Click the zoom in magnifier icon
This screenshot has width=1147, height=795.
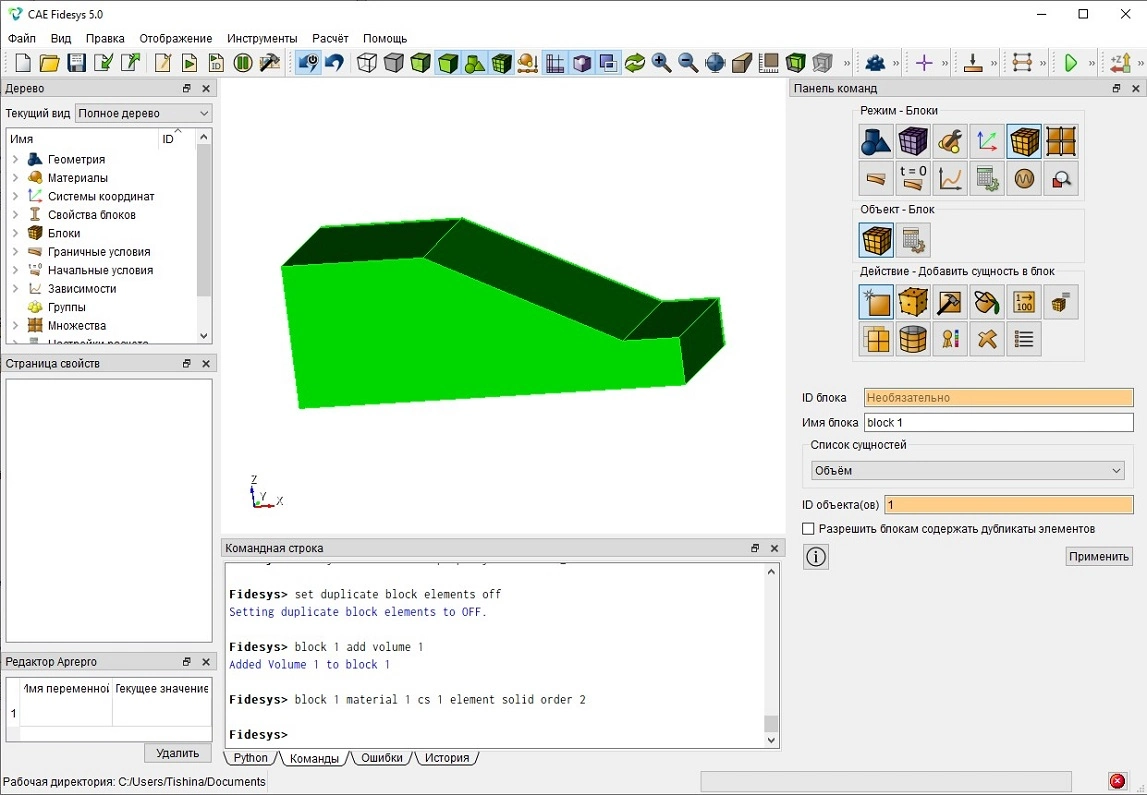click(661, 63)
